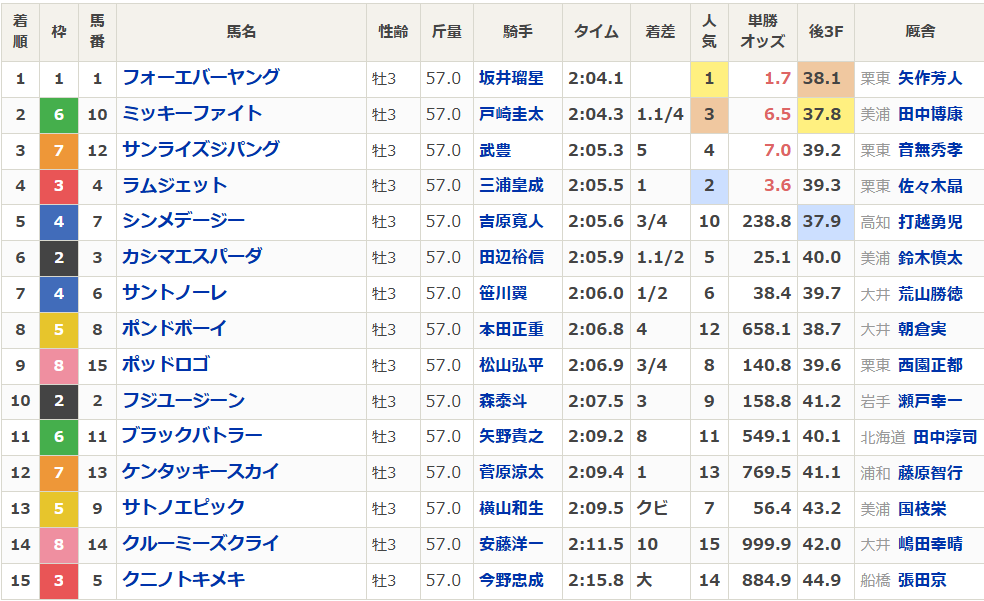Open horse link シンメデージー
This screenshot has width=984, height=601.
183,221
